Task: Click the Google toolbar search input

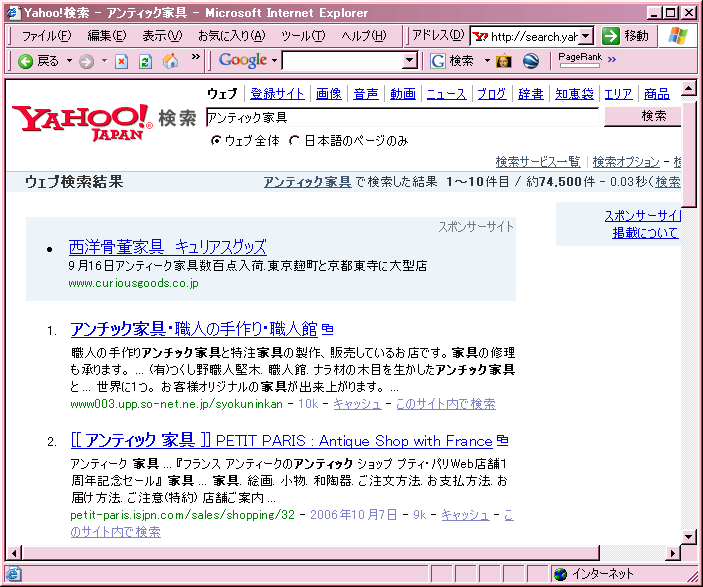Action: pos(343,61)
